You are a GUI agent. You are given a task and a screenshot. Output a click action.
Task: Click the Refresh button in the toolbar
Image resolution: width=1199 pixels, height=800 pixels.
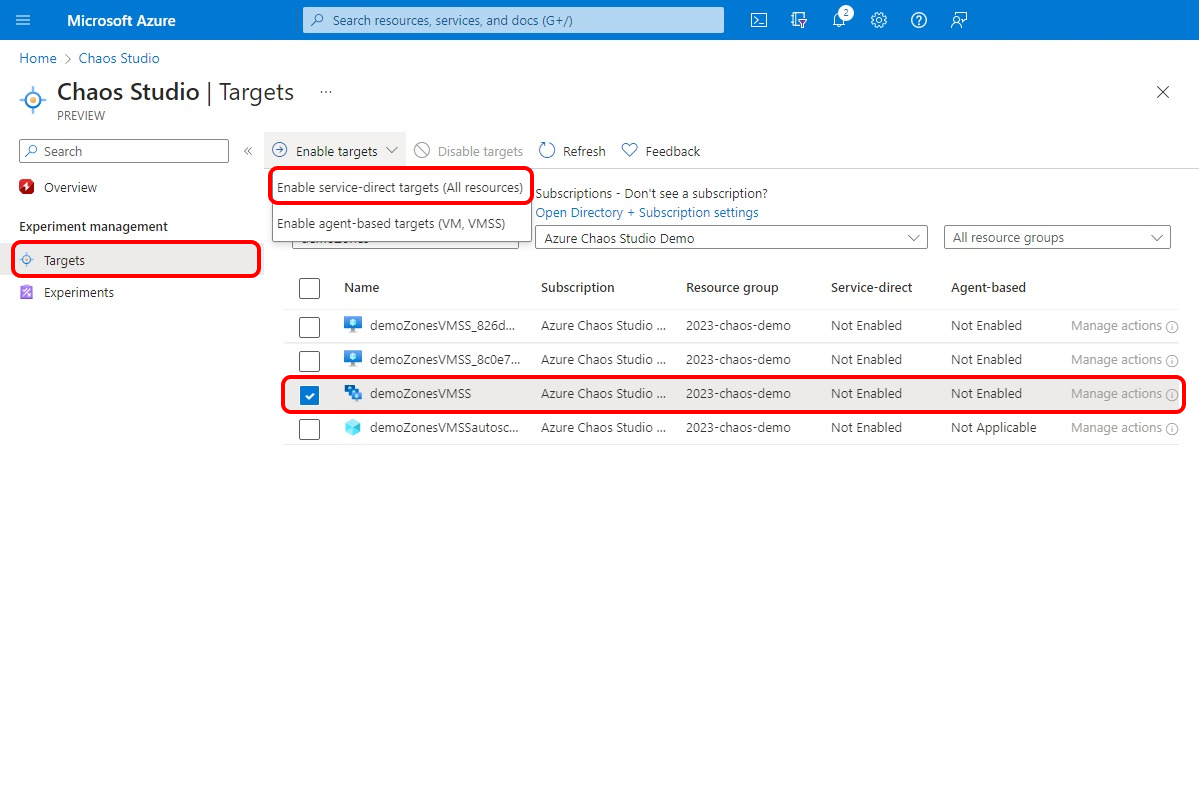(x=573, y=151)
